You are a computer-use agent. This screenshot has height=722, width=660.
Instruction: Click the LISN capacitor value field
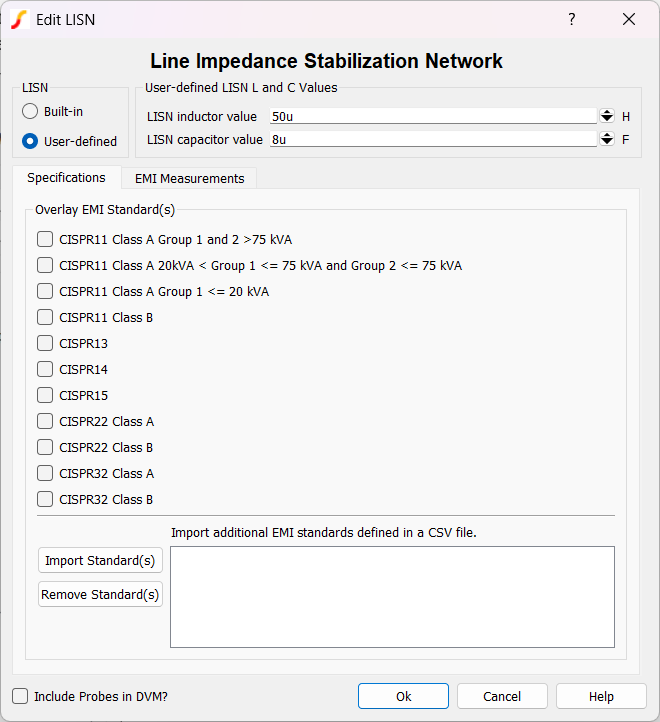(433, 140)
